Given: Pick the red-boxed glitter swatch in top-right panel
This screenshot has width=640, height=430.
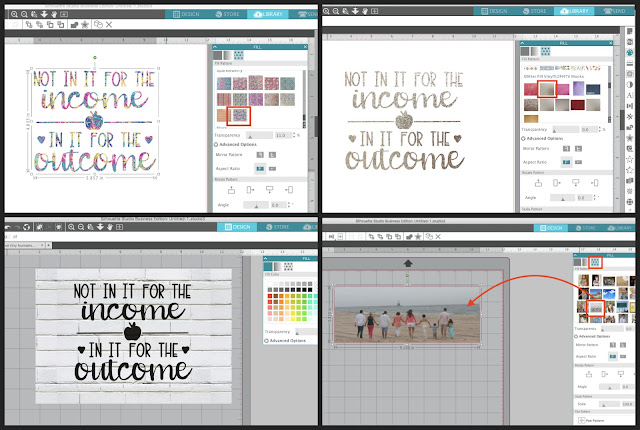Looking at the screenshot, I should [x=547, y=89].
